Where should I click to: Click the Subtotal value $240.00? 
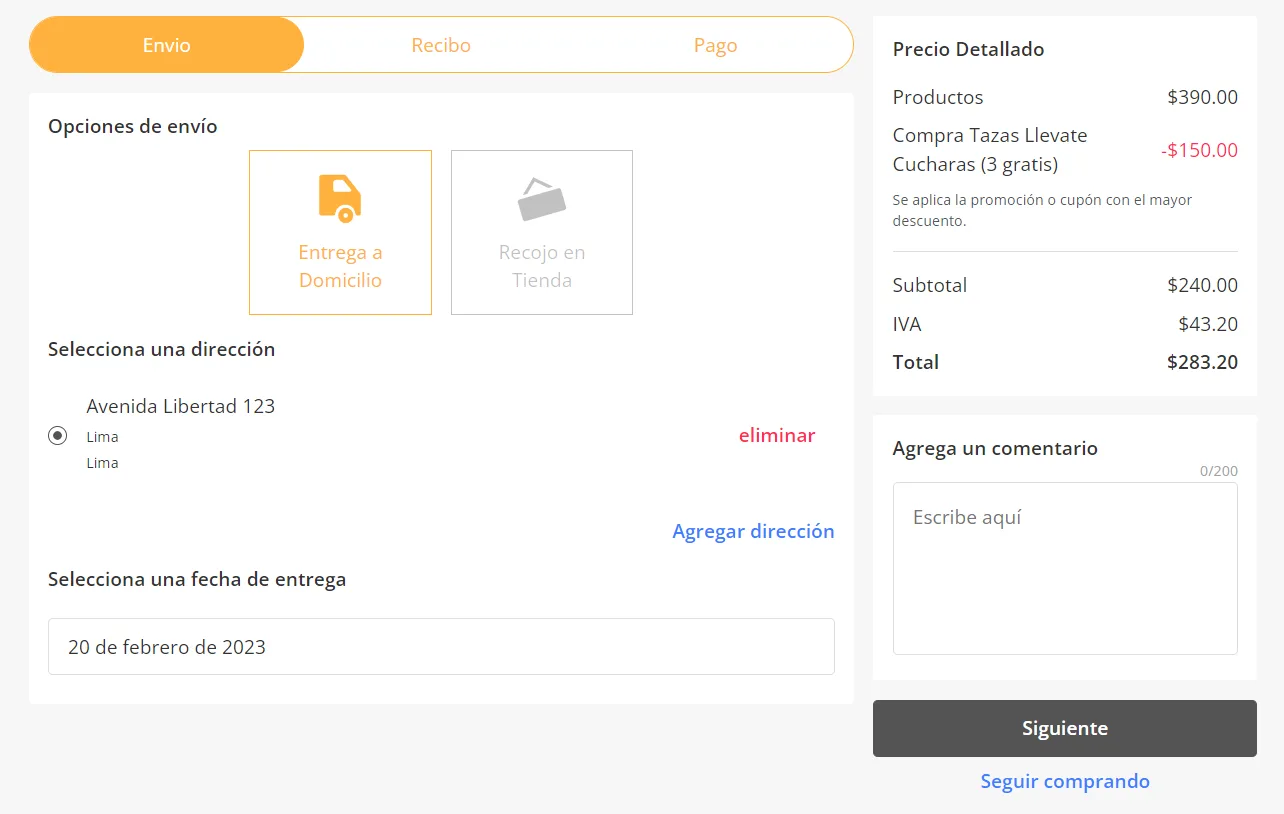[x=1202, y=285]
